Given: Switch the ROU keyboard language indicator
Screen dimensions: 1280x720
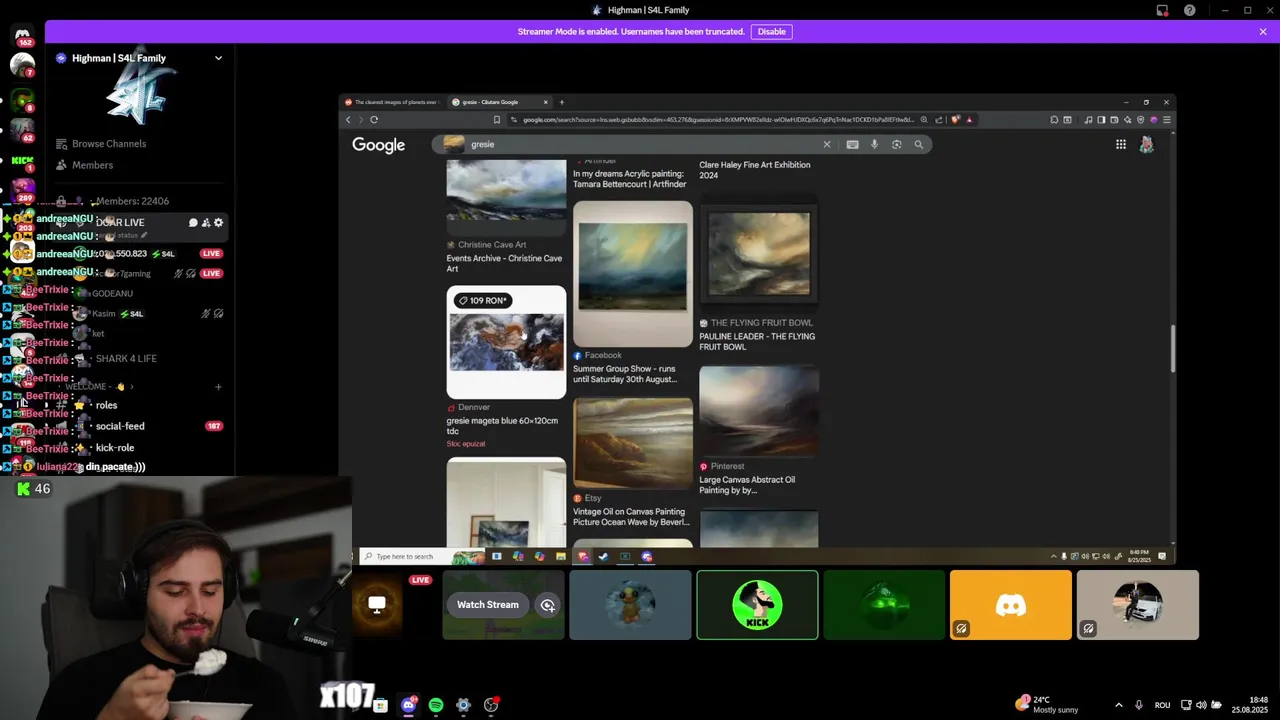Looking at the screenshot, I should click(x=1162, y=705).
